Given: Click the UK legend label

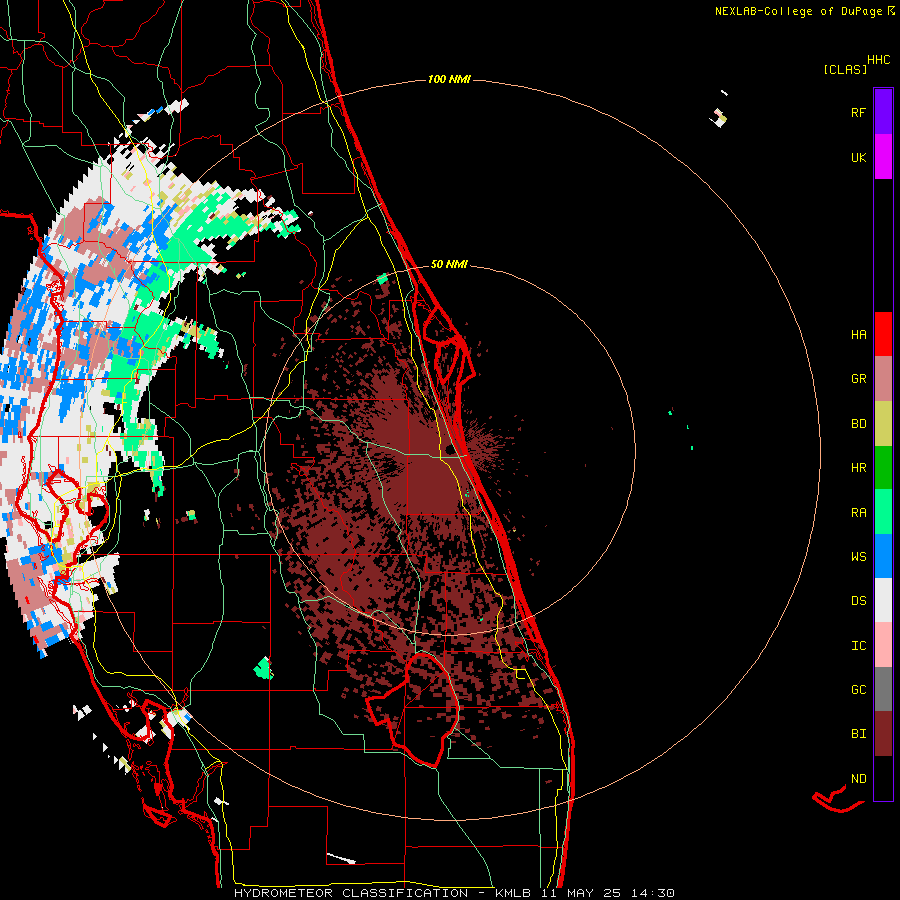Looking at the screenshot, I should (x=858, y=157).
